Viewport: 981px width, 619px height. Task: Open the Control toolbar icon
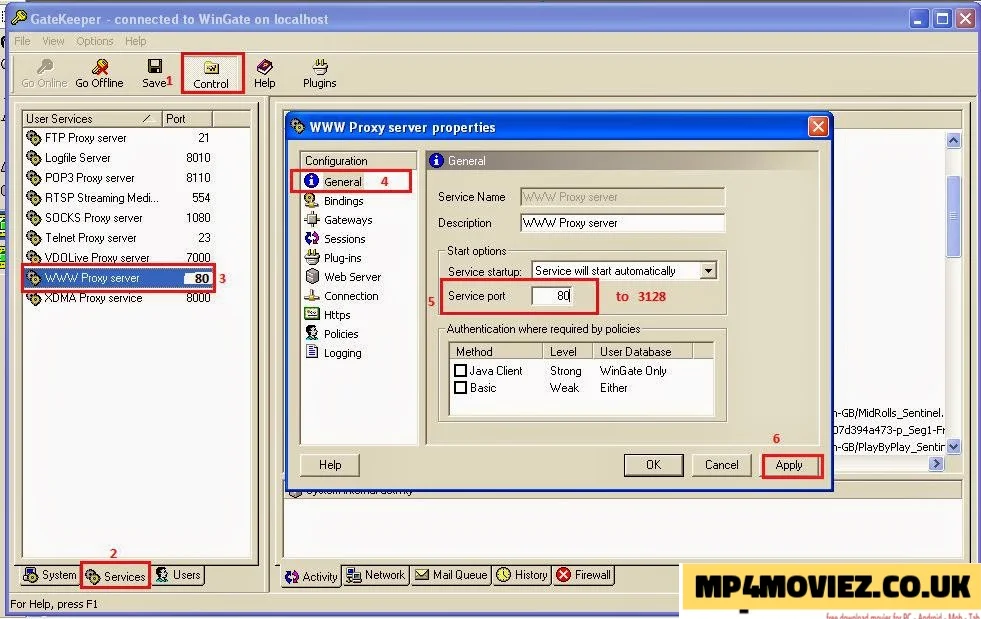click(x=211, y=68)
